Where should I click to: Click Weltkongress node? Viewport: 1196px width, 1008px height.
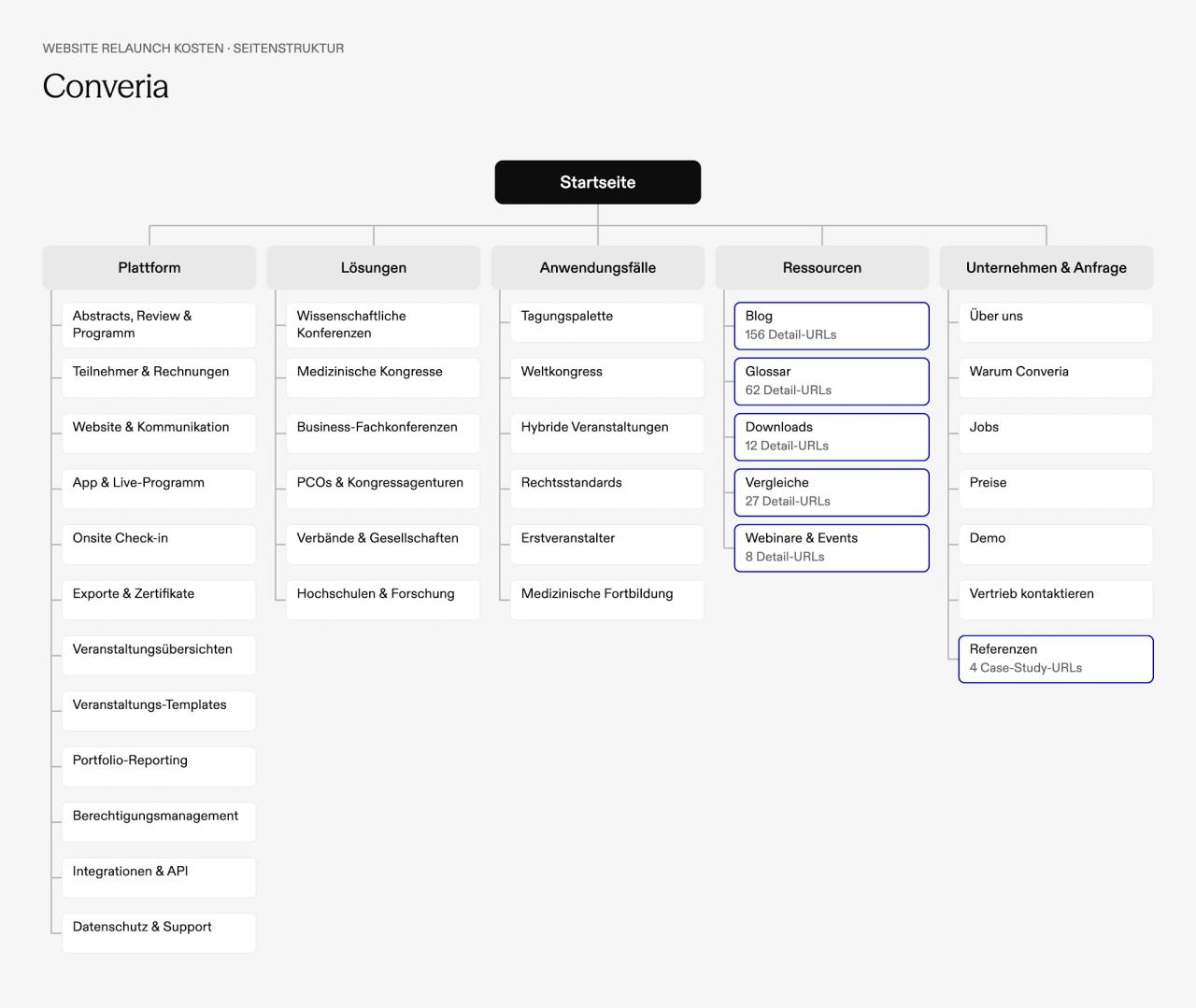(607, 377)
